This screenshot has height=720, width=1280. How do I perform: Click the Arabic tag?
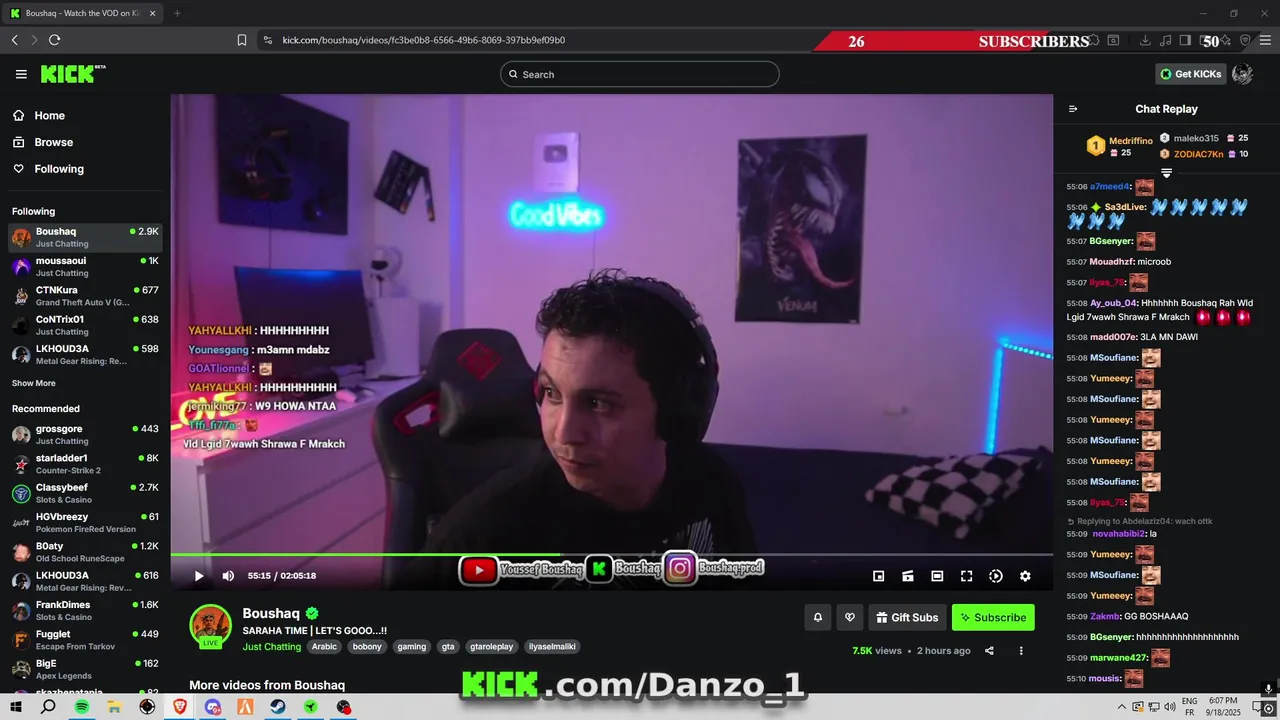click(324, 647)
